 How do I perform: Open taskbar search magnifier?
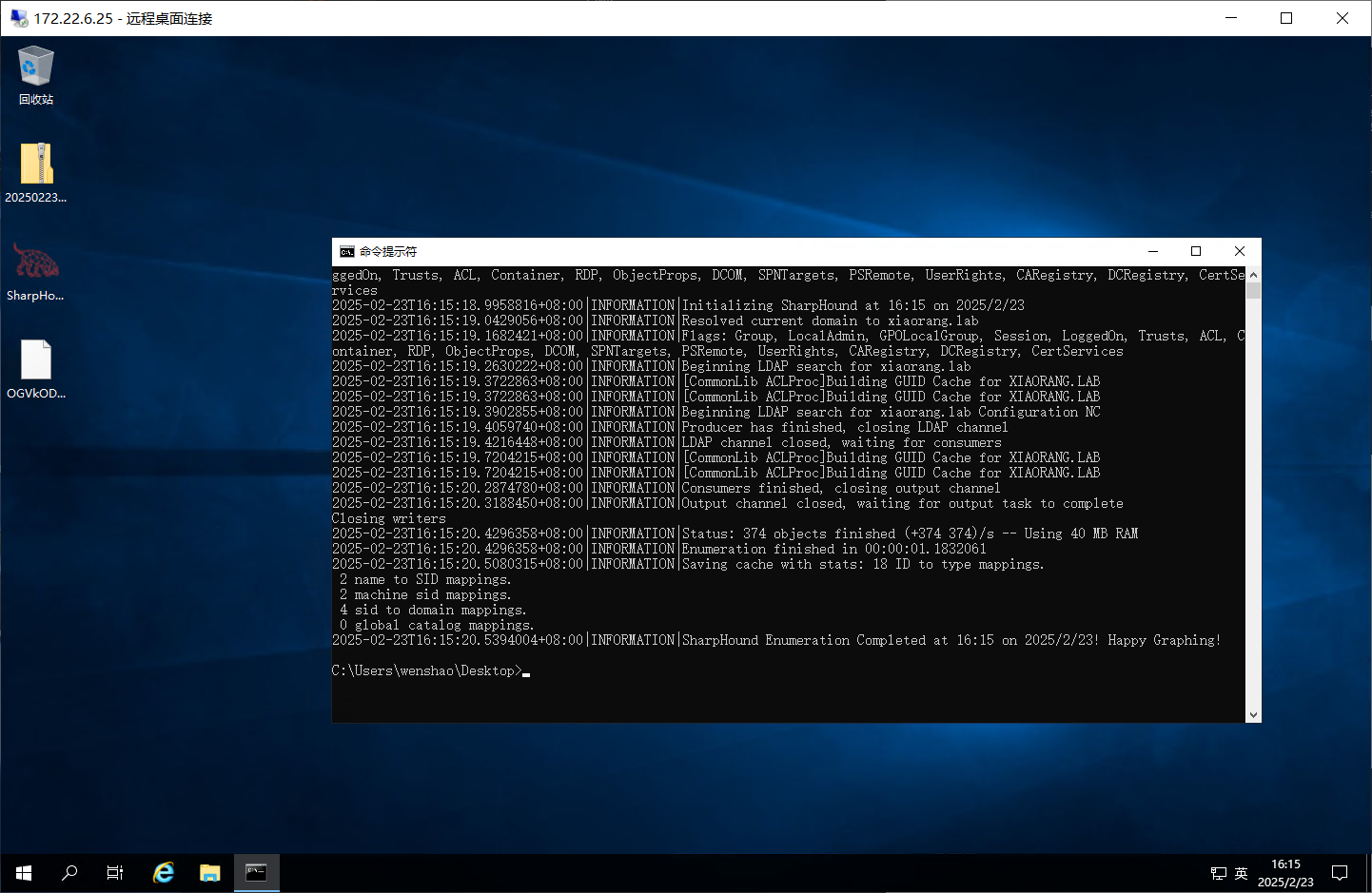69,872
